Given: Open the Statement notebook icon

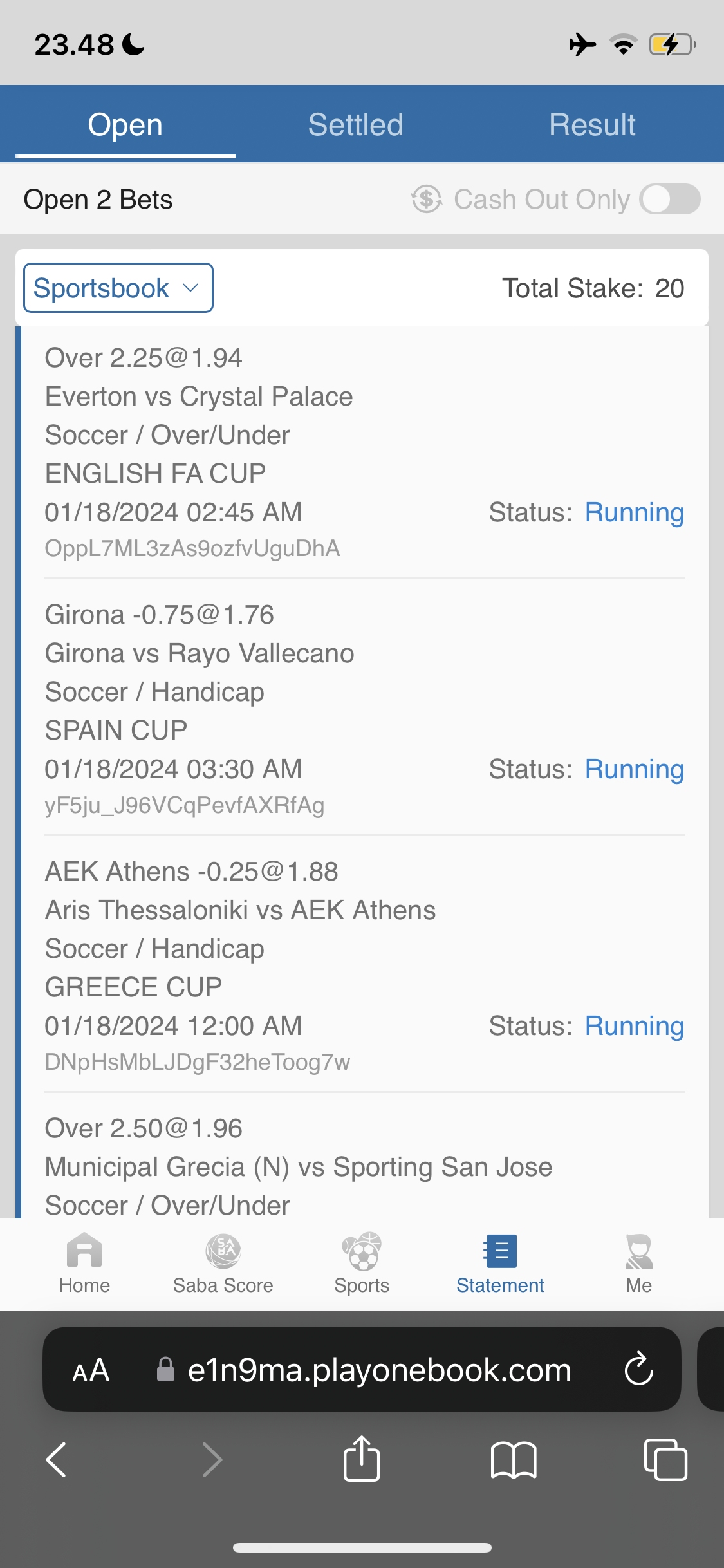Looking at the screenshot, I should pos(500,1252).
